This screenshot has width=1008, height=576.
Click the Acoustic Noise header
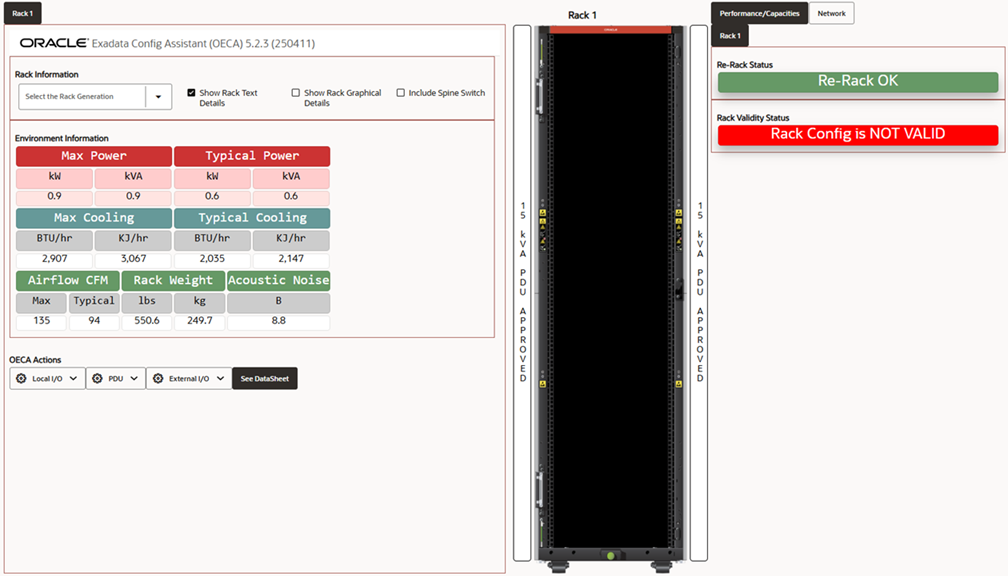[x=278, y=280]
